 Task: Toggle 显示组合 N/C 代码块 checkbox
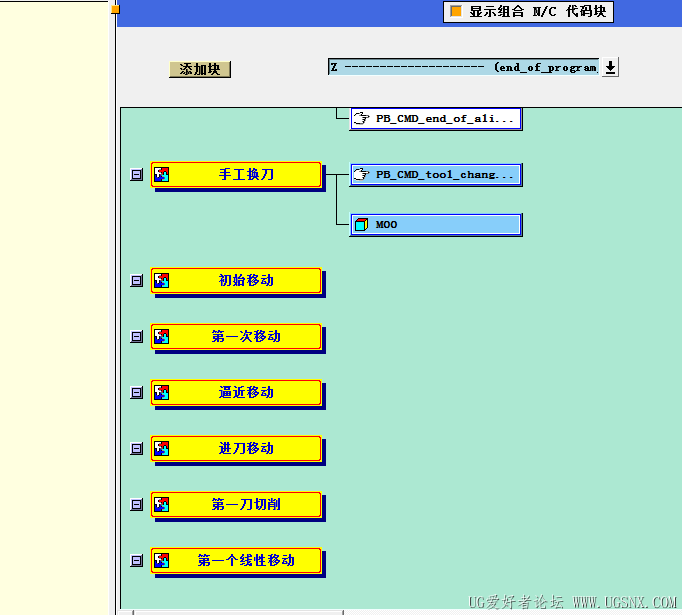point(456,11)
